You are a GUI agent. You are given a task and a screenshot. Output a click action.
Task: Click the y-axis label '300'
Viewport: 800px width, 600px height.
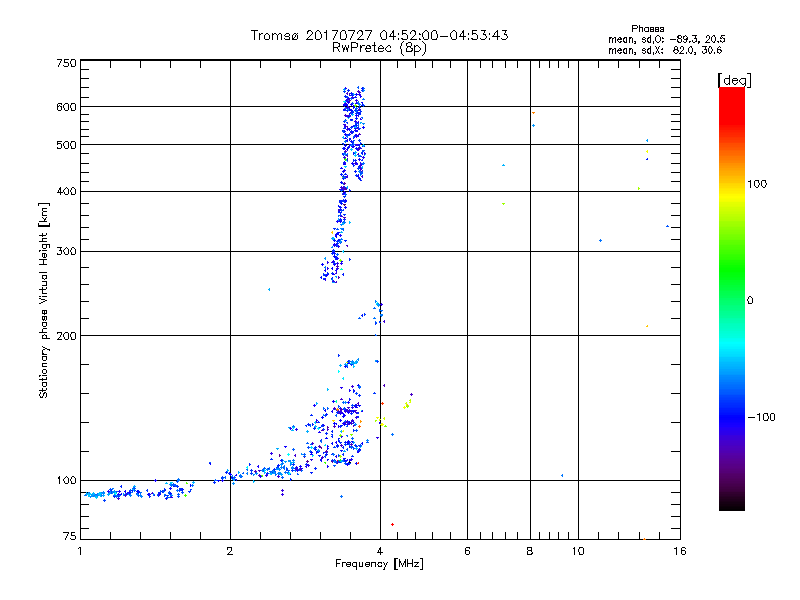click(66, 252)
